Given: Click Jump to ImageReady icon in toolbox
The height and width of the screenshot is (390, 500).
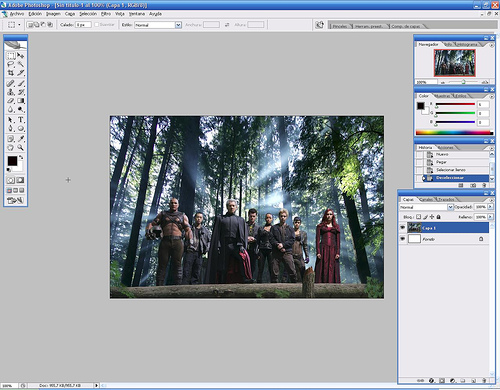Looking at the screenshot, I should click(x=15, y=200).
